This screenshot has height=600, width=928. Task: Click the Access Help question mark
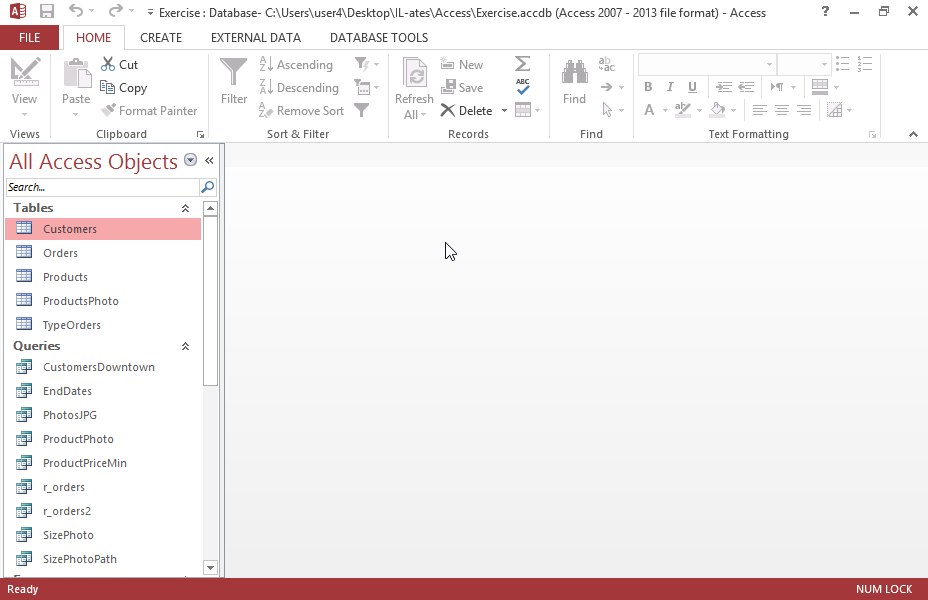826,11
